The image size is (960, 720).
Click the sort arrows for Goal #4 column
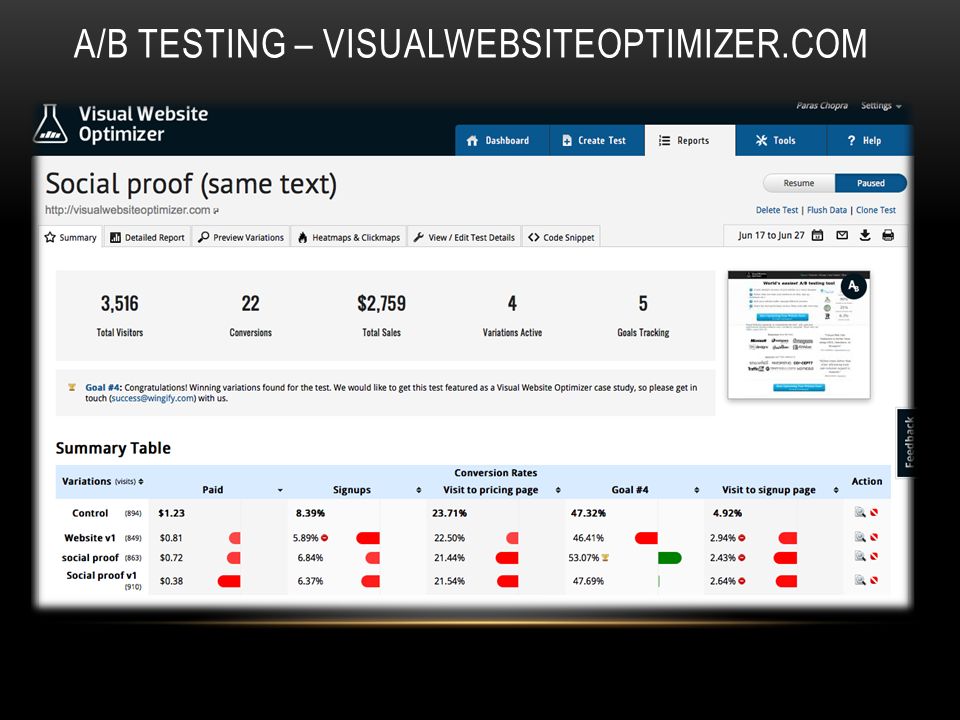pyautogui.click(x=697, y=490)
